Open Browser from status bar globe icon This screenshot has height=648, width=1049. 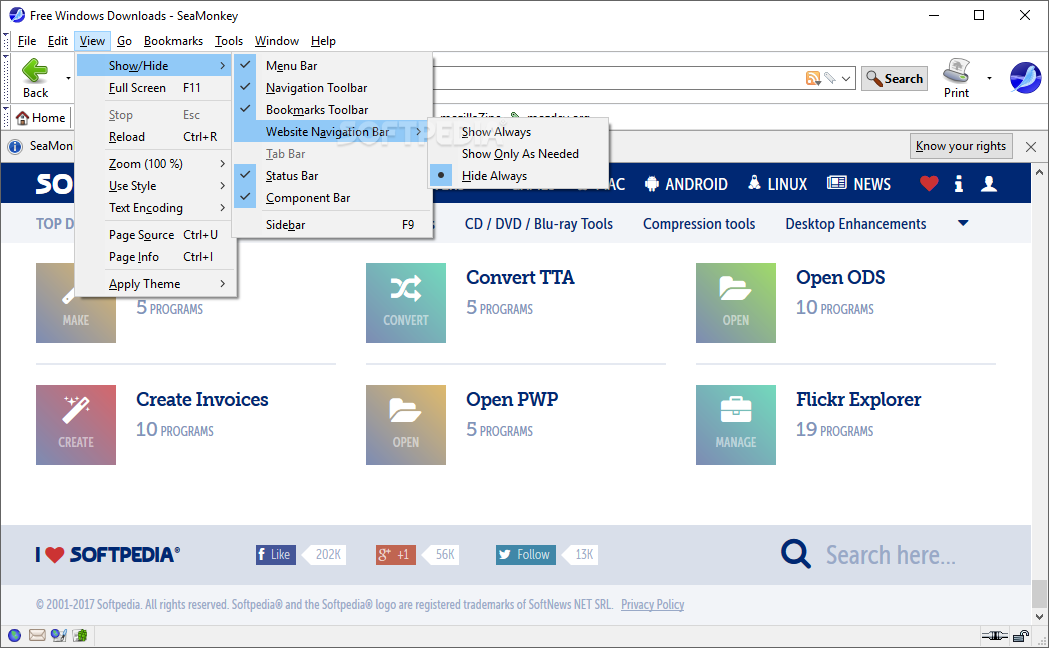coord(14,635)
